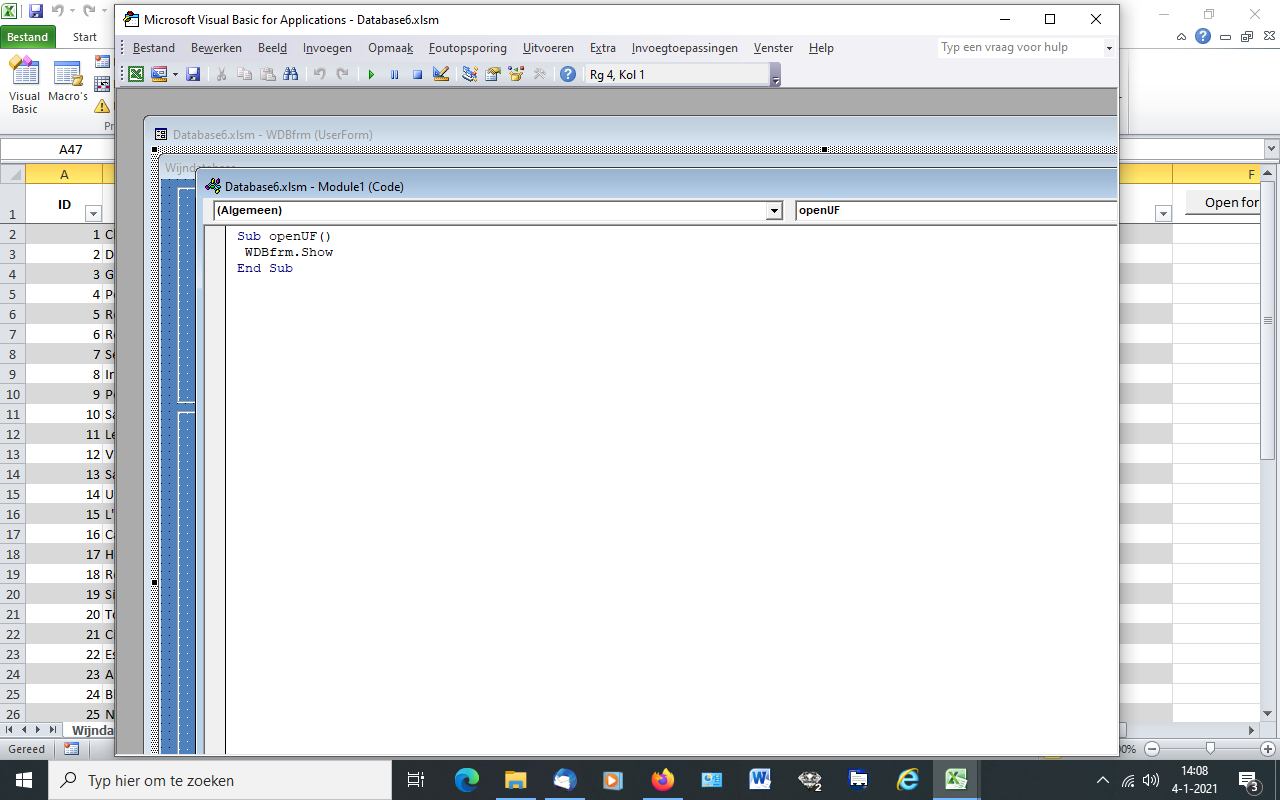Expand the (Algemeen) object dropdown
Viewport: 1280px width, 800px height.
[774, 210]
